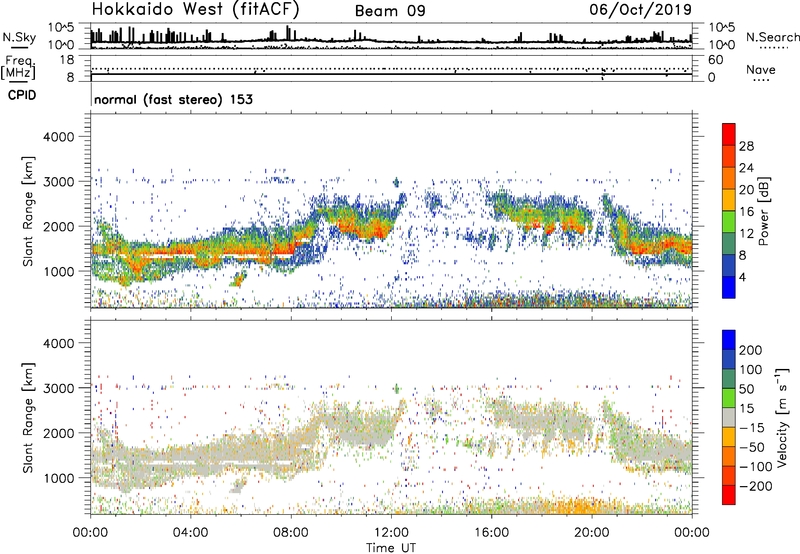The width and height of the screenshot is (800, 554).
Task: Click the '4' power colorbar value
Action: 743,277
